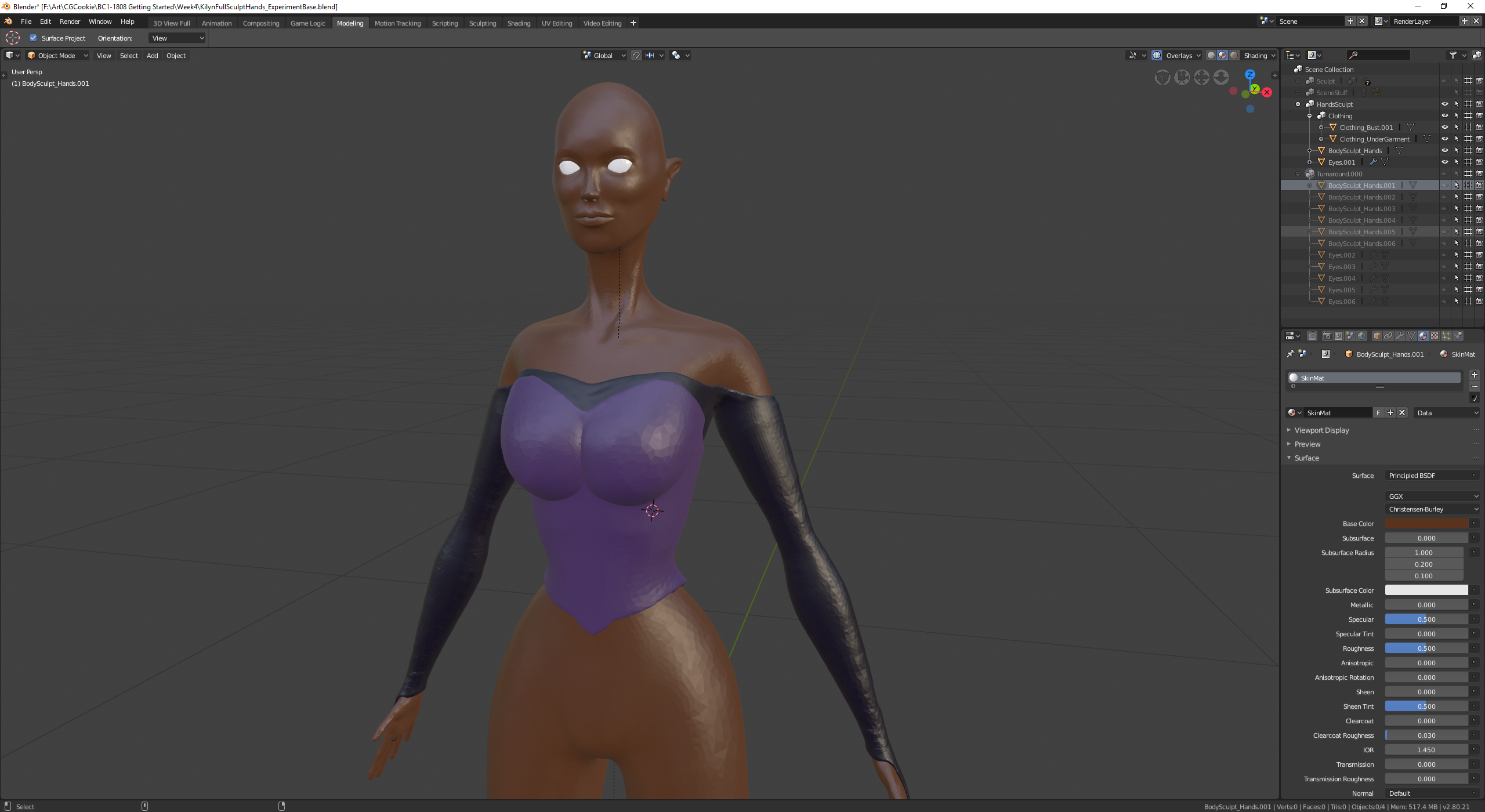This screenshot has height=812, width=1485.
Task: Switch viewport to Solid shading sphere
Action: point(1211,55)
